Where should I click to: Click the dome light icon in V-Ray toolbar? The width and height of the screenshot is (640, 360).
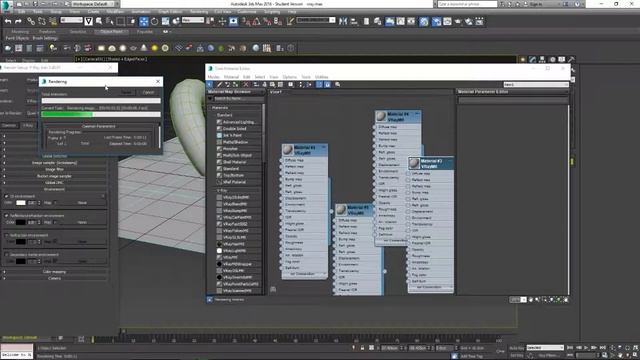pos(112,48)
